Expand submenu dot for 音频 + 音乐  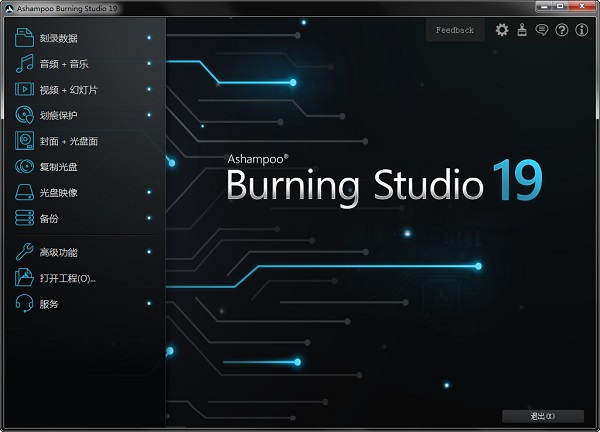pyautogui.click(x=149, y=63)
